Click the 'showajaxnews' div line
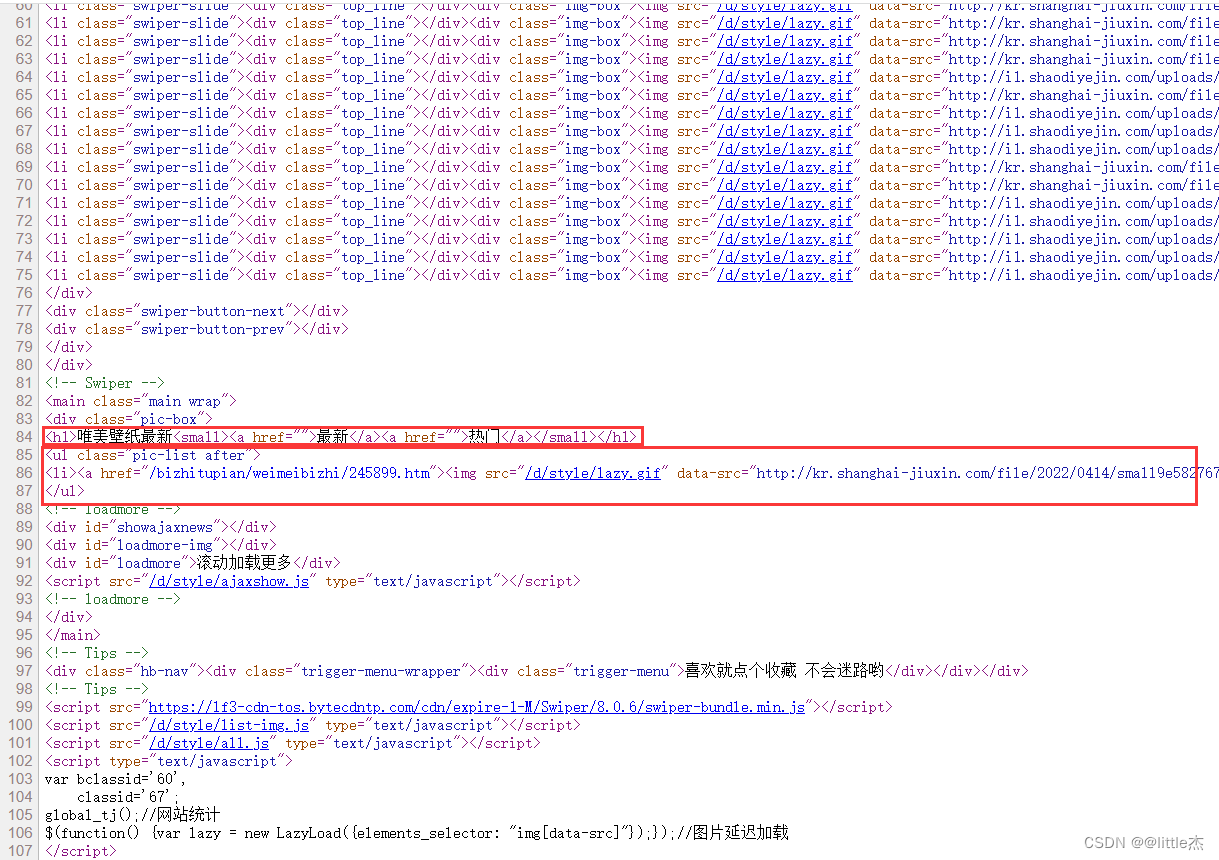Screen dimensions: 1219x860 [160, 527]
